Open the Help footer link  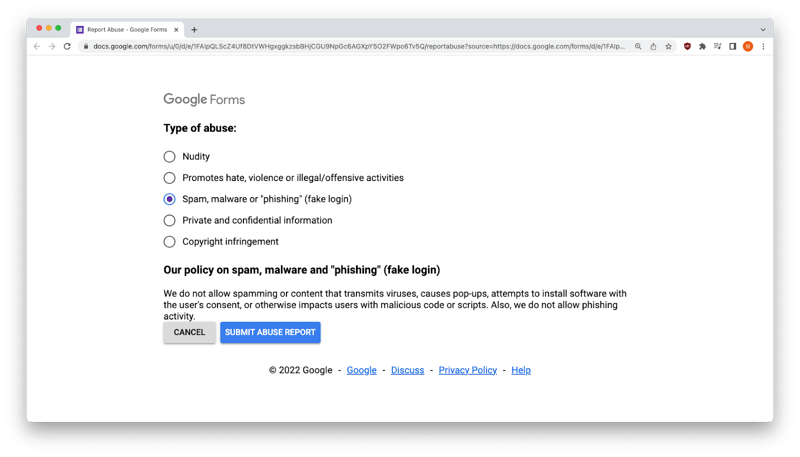point(521,370)
